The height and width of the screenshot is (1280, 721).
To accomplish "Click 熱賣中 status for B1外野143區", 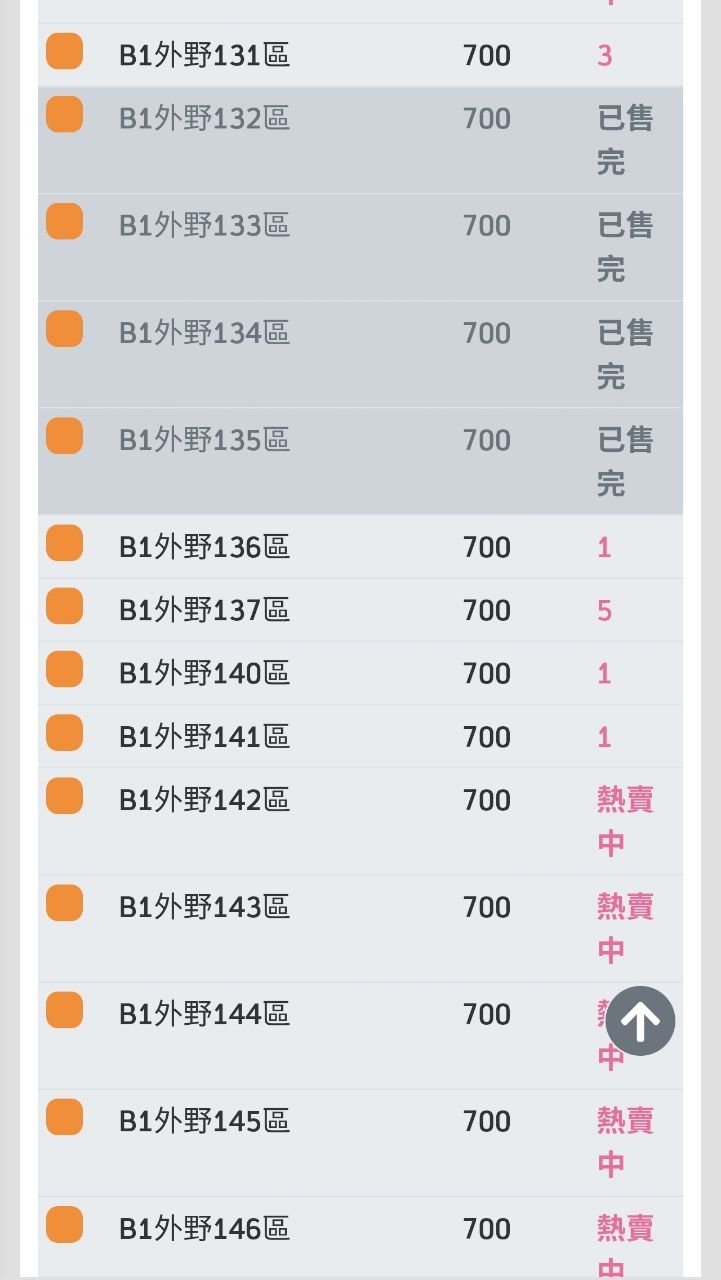I will (x=625, y=928).
